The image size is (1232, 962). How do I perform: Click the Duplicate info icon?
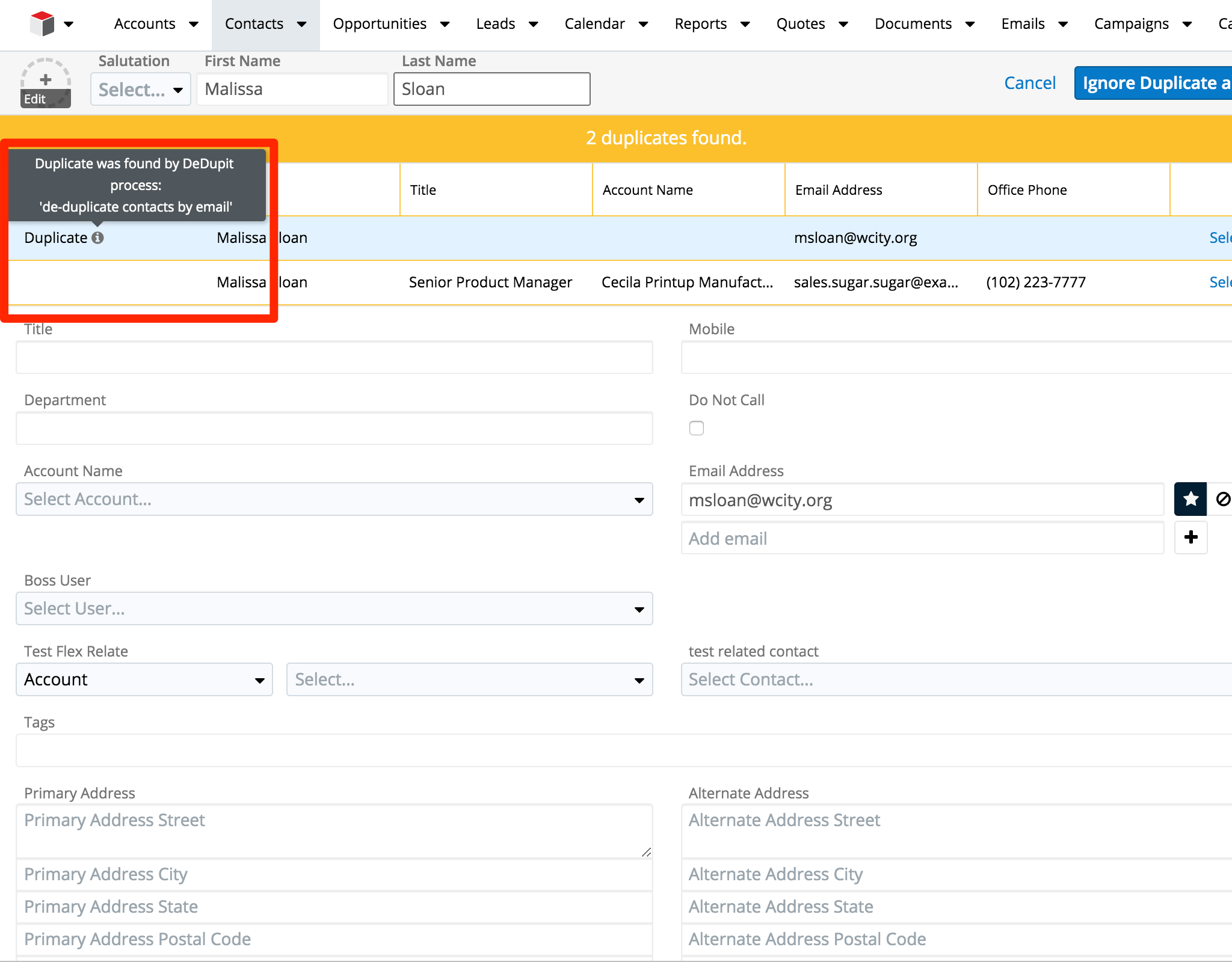pyautogui.click(x=97, y=237)
